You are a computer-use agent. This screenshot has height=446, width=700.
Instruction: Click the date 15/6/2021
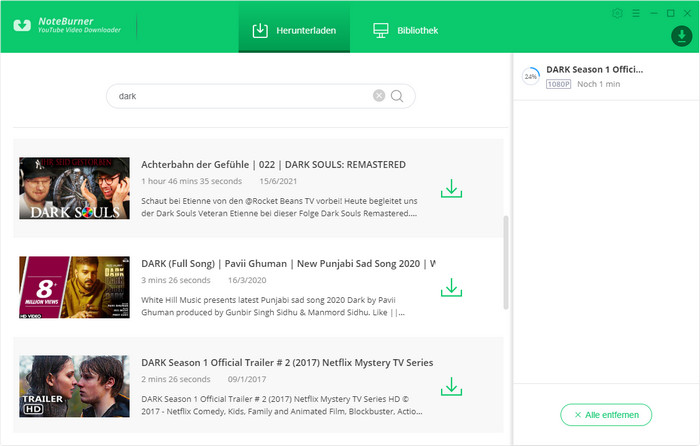coord(278,181)
